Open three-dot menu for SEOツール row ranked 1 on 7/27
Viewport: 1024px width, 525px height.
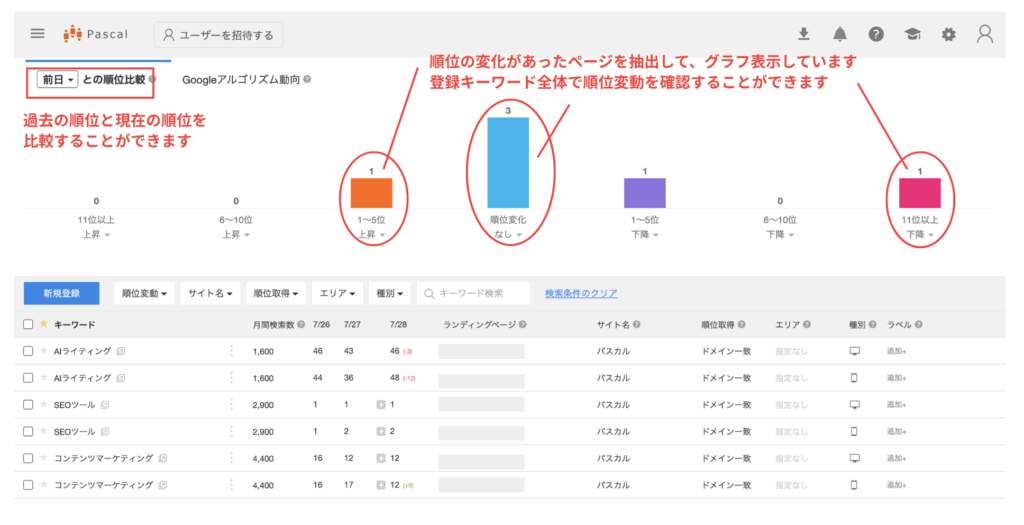pos(231,404)
